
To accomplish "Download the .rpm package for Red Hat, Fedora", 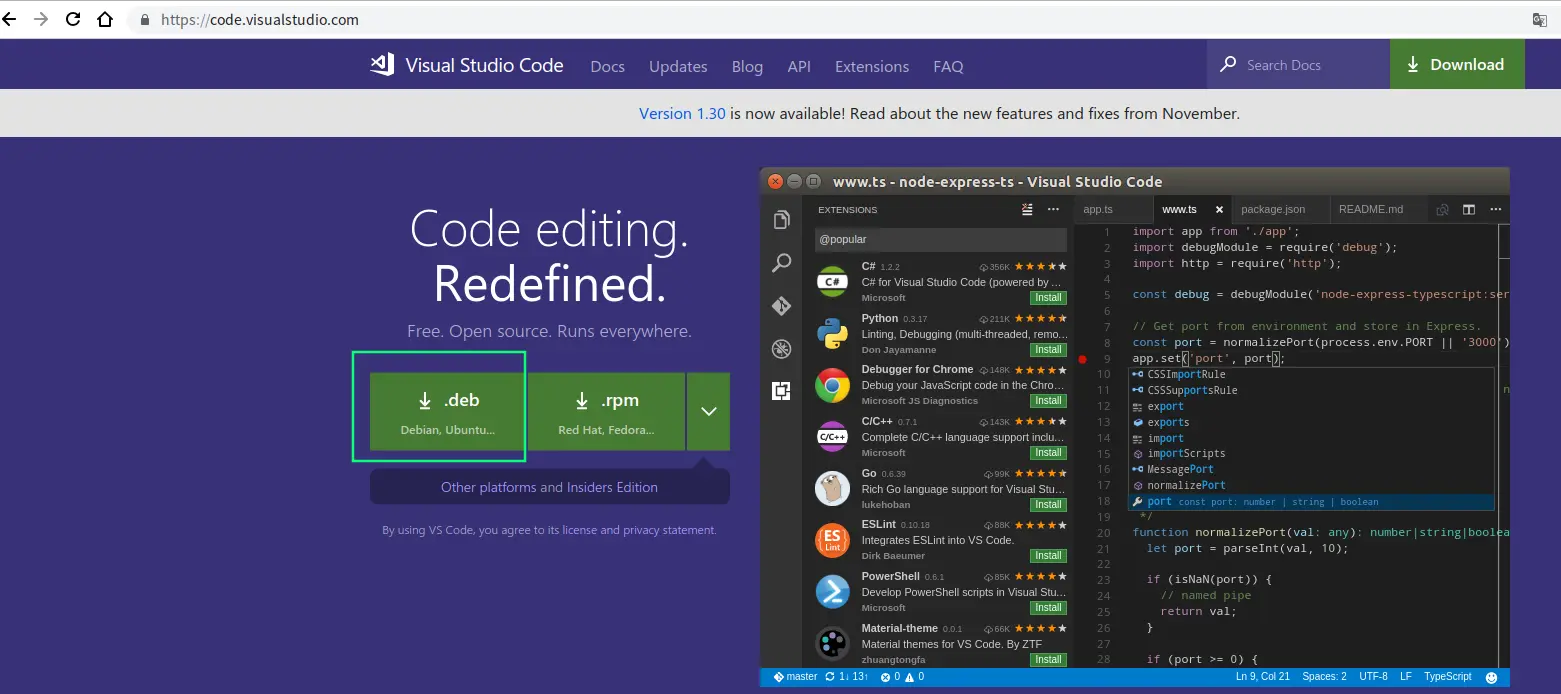I will point(606,412).
